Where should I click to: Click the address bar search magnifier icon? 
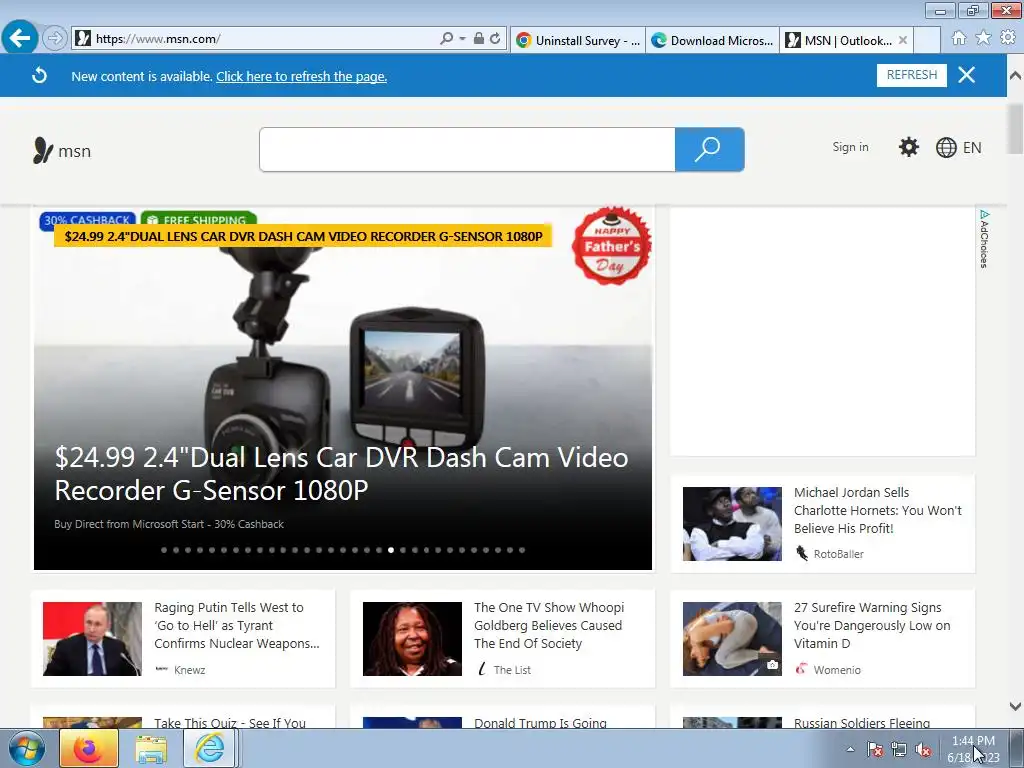coord(446,39)
